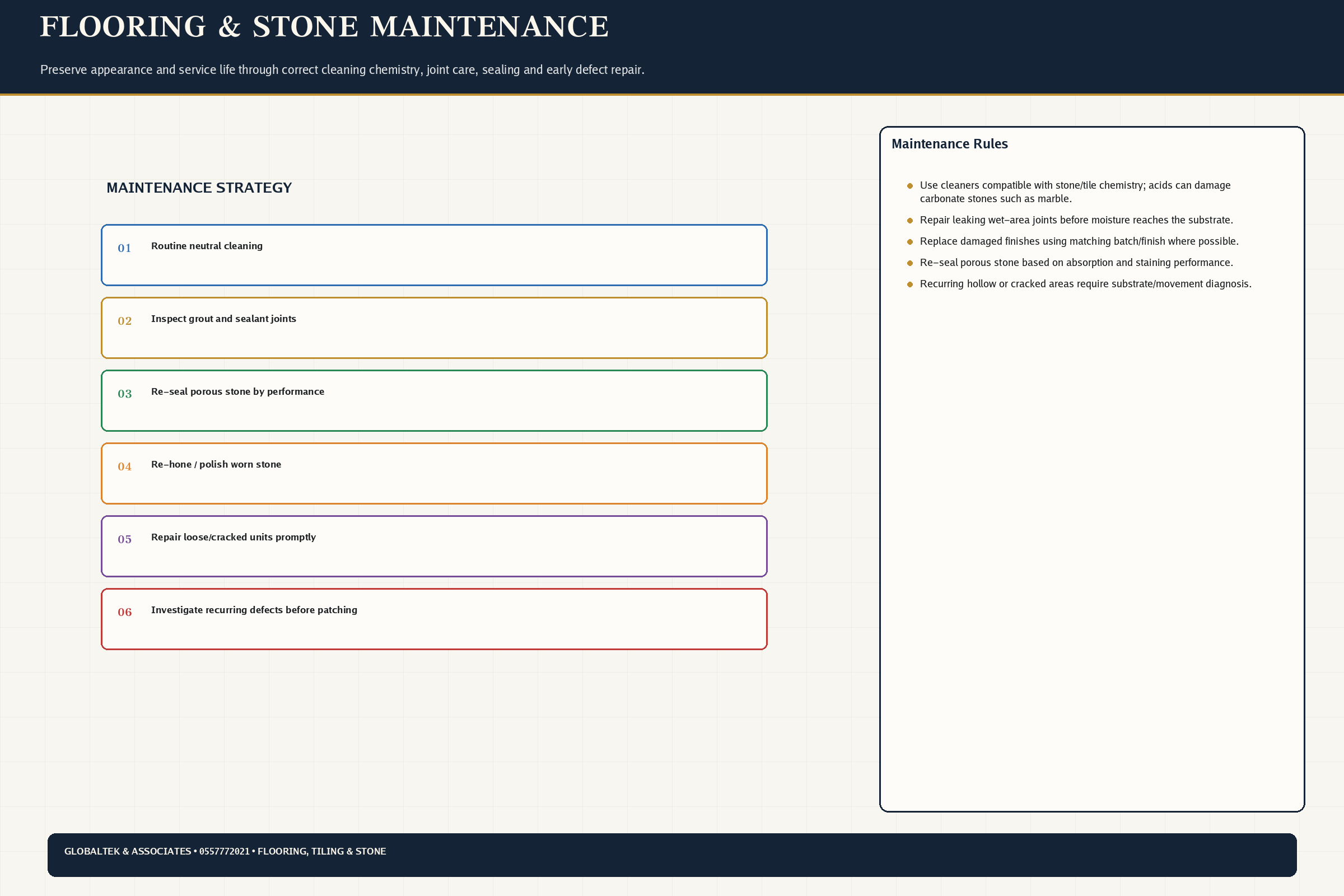Select the subtitle beginning 'Preserve appearance and service life'
The width and height of the screenshot is (1344, 896).
(x=342, y=69)
